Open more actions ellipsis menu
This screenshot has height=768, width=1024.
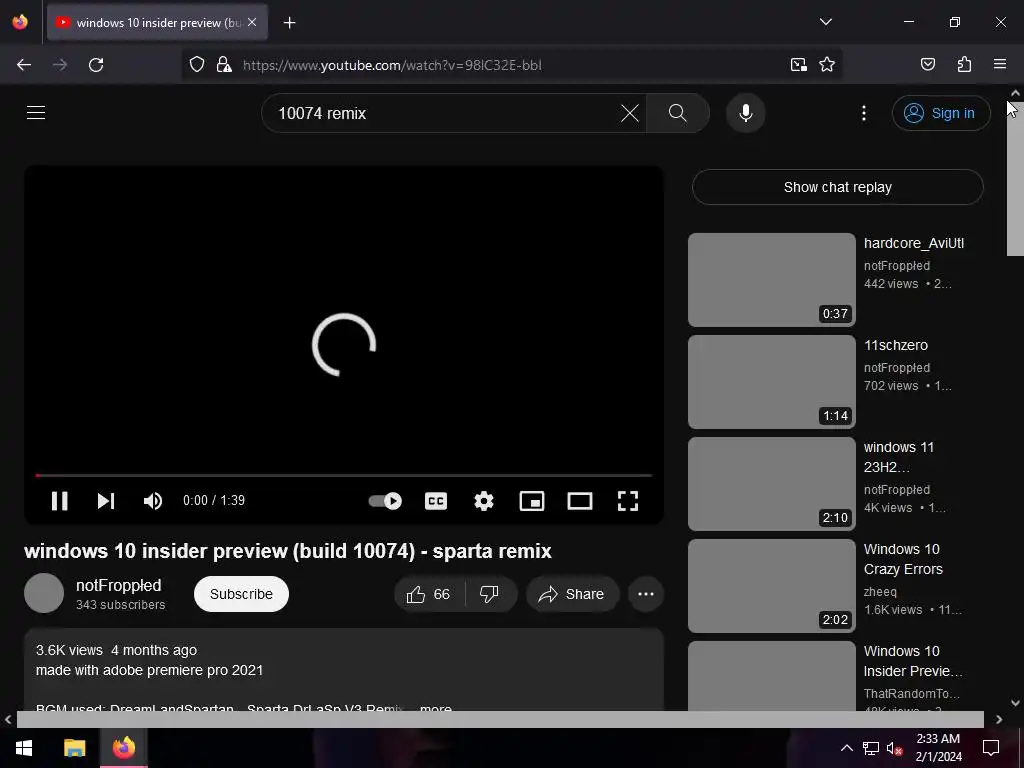click(x=646, y=594)
